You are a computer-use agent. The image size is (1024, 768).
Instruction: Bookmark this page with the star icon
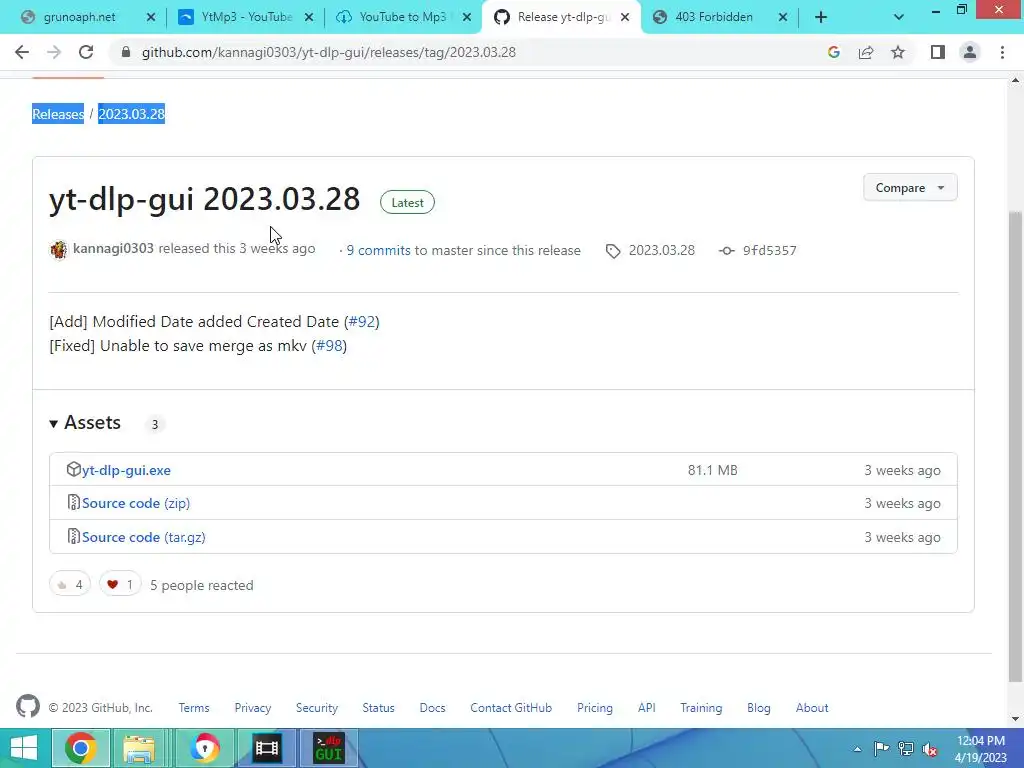pyautogui.click(x=898, y=52)
